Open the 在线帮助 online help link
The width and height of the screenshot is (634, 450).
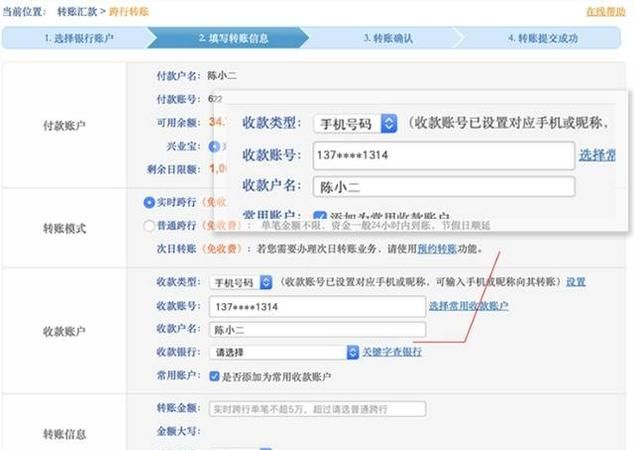click(x=606, y=11)
